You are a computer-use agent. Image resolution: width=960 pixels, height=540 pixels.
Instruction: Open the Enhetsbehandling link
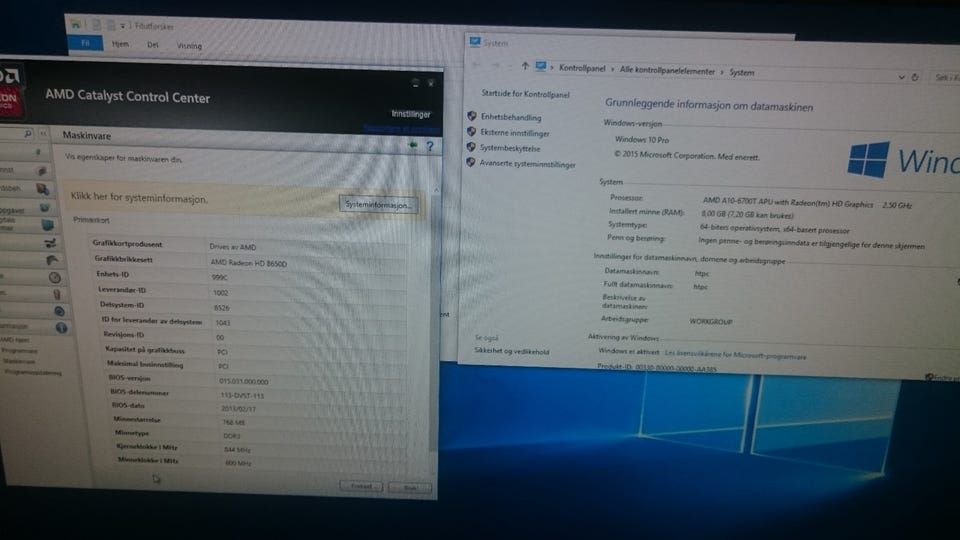pyautogui.click(x=511, y=117)
